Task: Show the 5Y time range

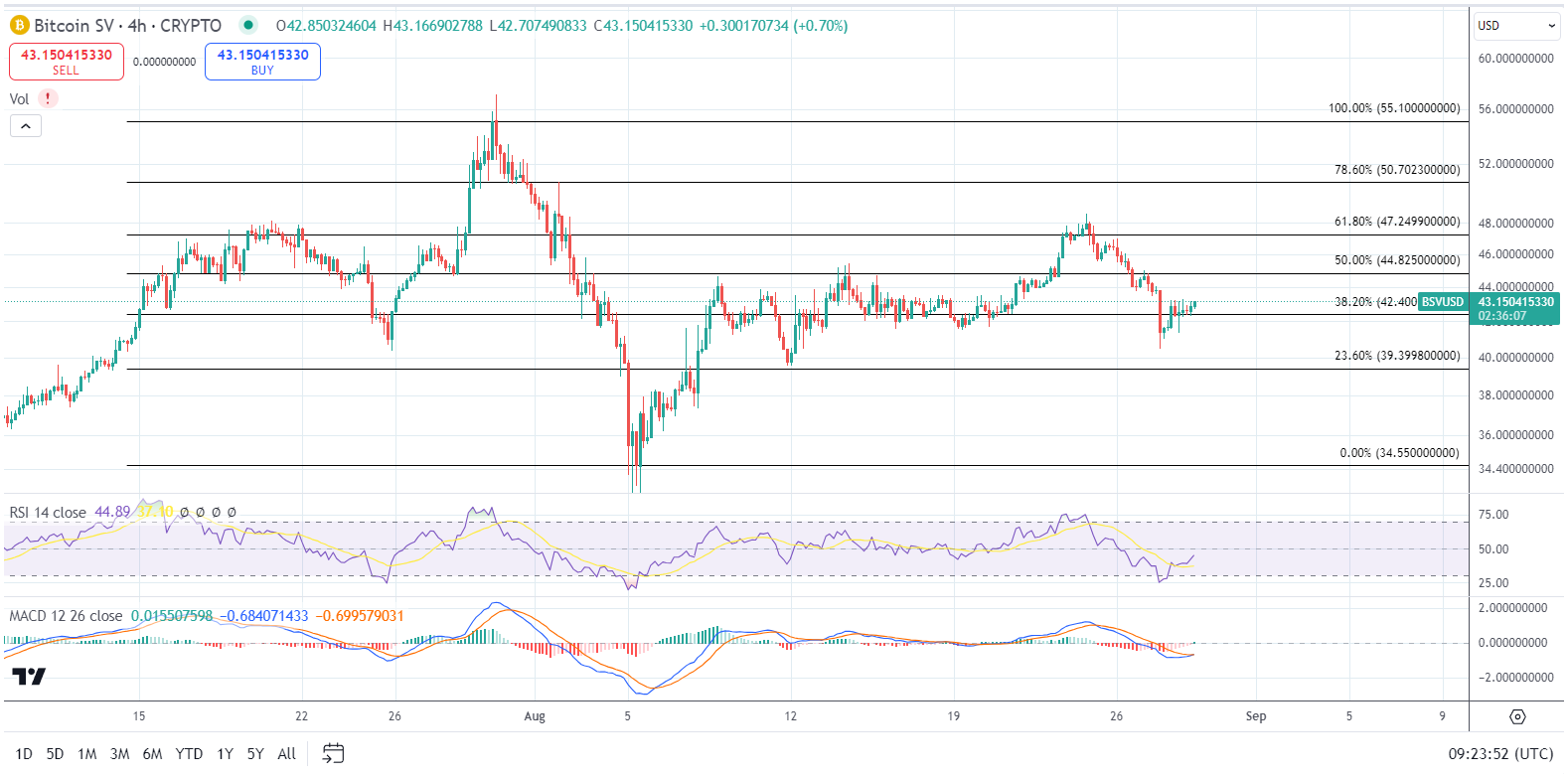Action: 255,754
